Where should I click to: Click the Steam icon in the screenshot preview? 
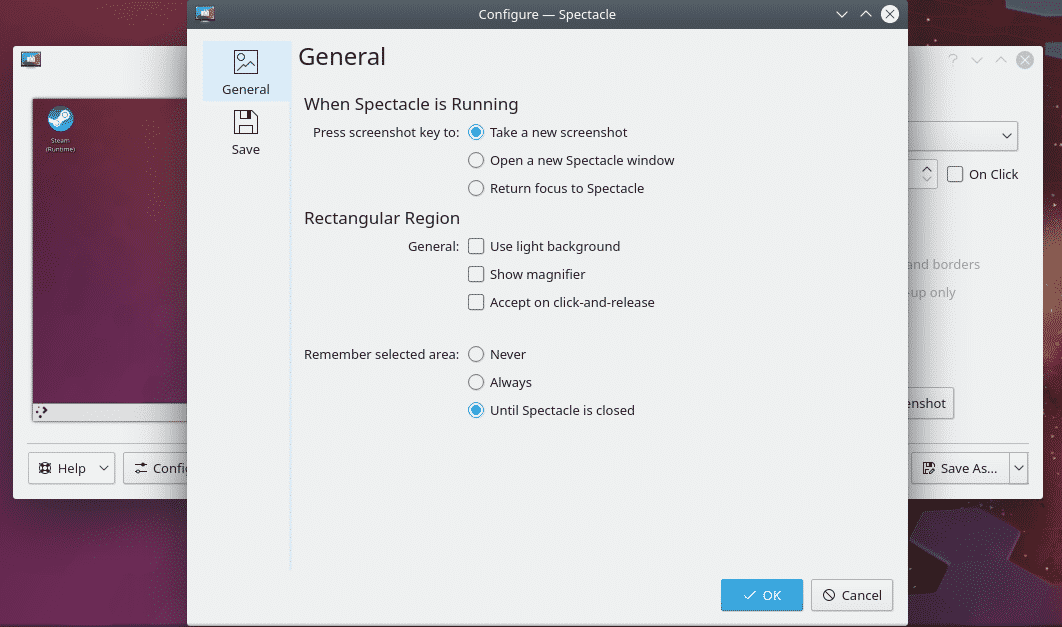coord(60,120)
